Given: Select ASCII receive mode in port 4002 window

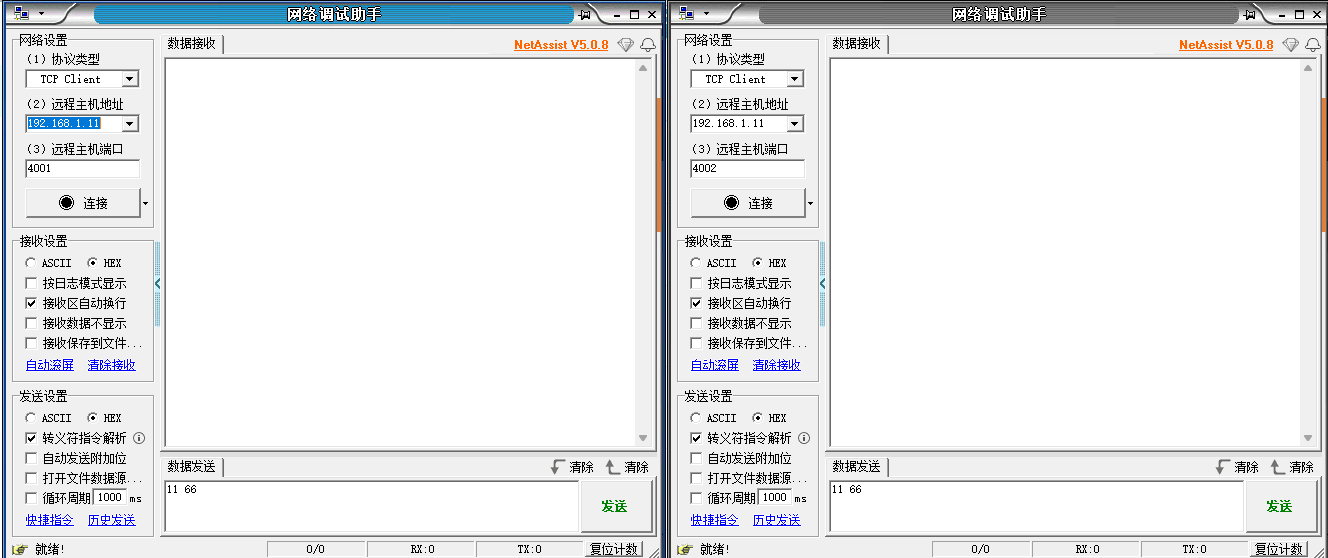Looking at the screenshot, I should point(696,263).
